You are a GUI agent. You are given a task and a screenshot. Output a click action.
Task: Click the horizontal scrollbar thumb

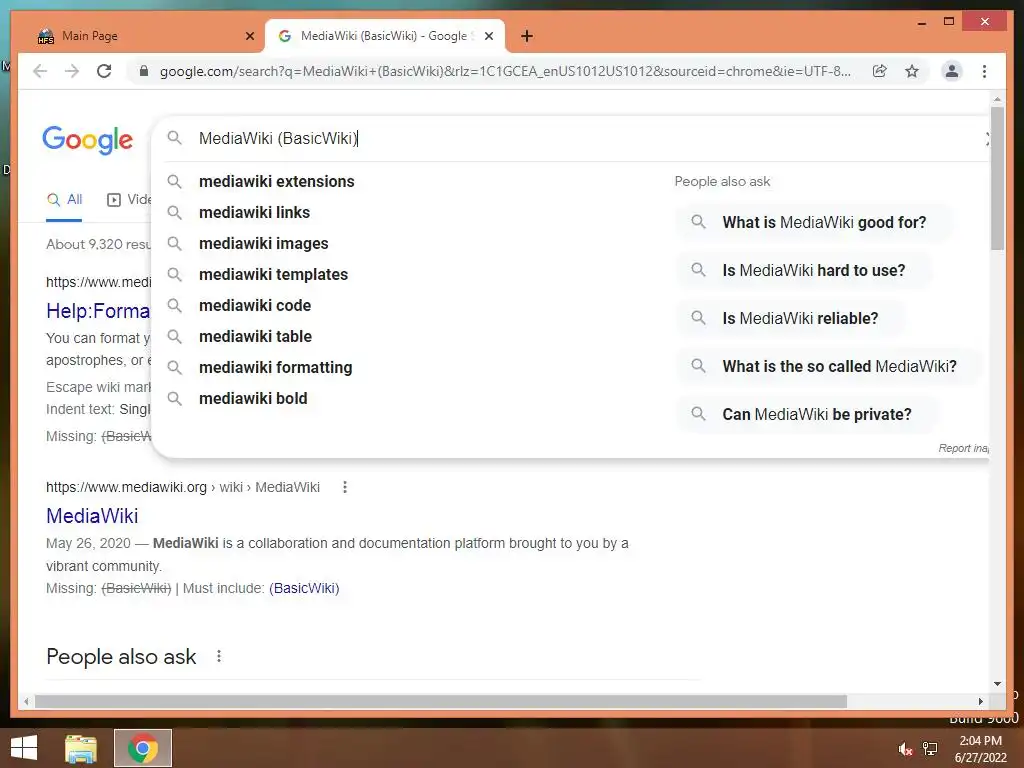[441, 701]
